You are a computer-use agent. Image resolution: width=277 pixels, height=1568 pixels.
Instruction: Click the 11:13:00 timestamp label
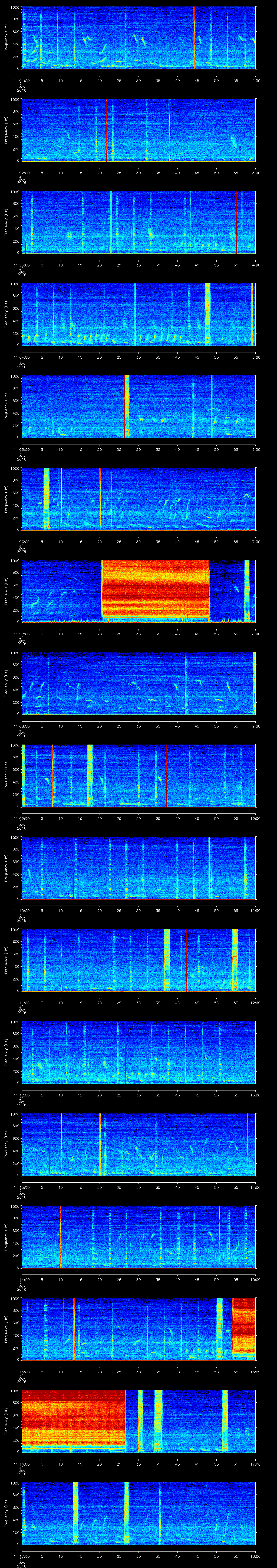pyautogui.click(x=21, y=1187)
